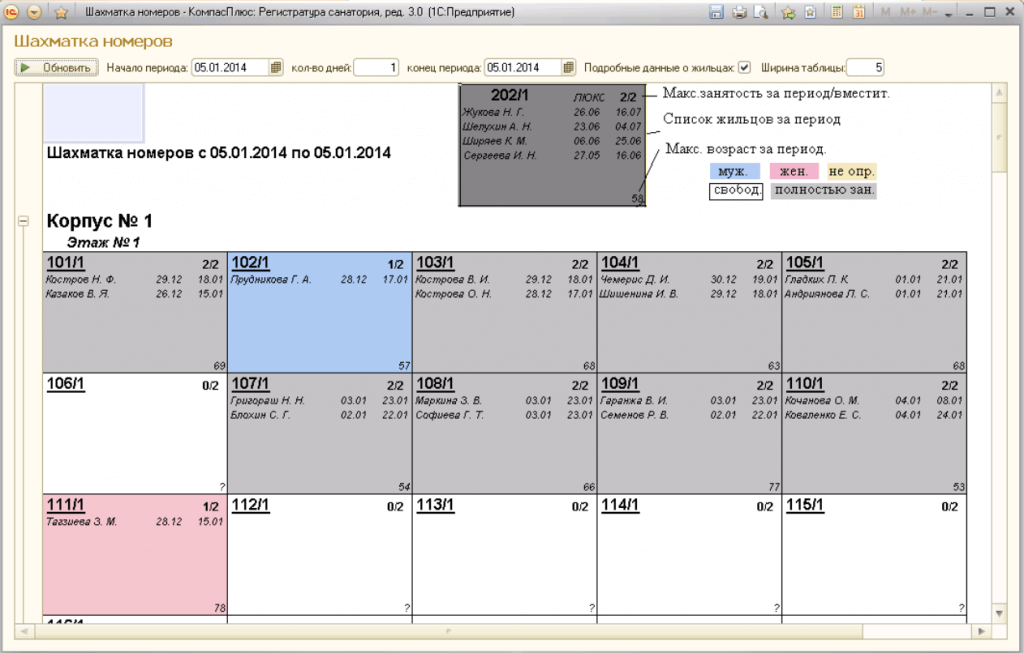Click the свобод. legend box
1024x653 pixels.
pos(736,191)
